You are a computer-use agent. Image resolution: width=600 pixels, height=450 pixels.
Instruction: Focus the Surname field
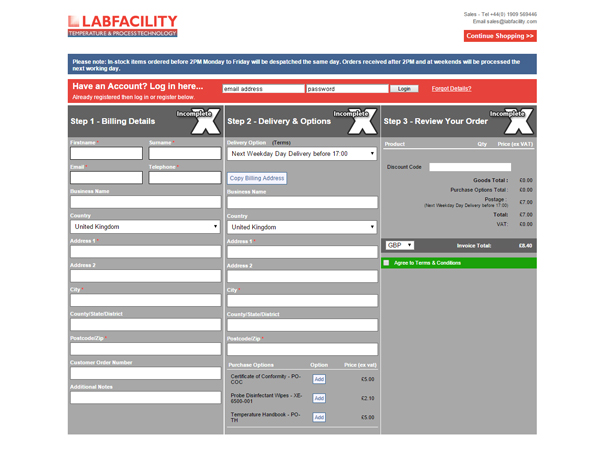click(x=185, y=153)
